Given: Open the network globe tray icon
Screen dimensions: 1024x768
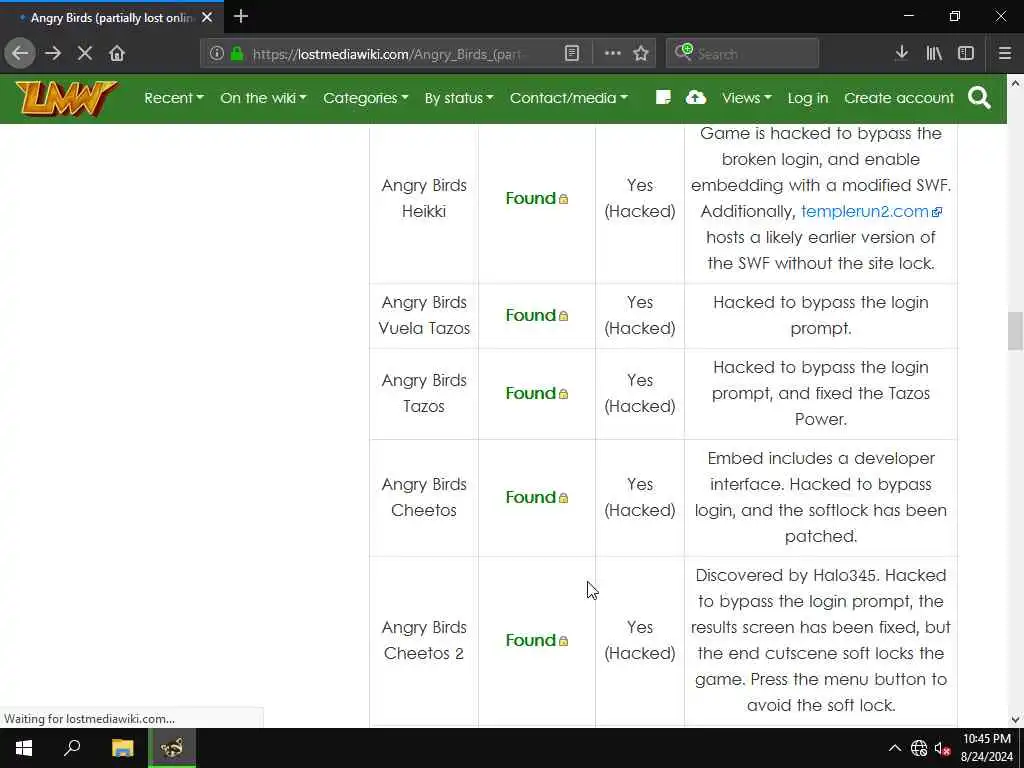Looking at the screenshot, I should (x=919, y=748).
